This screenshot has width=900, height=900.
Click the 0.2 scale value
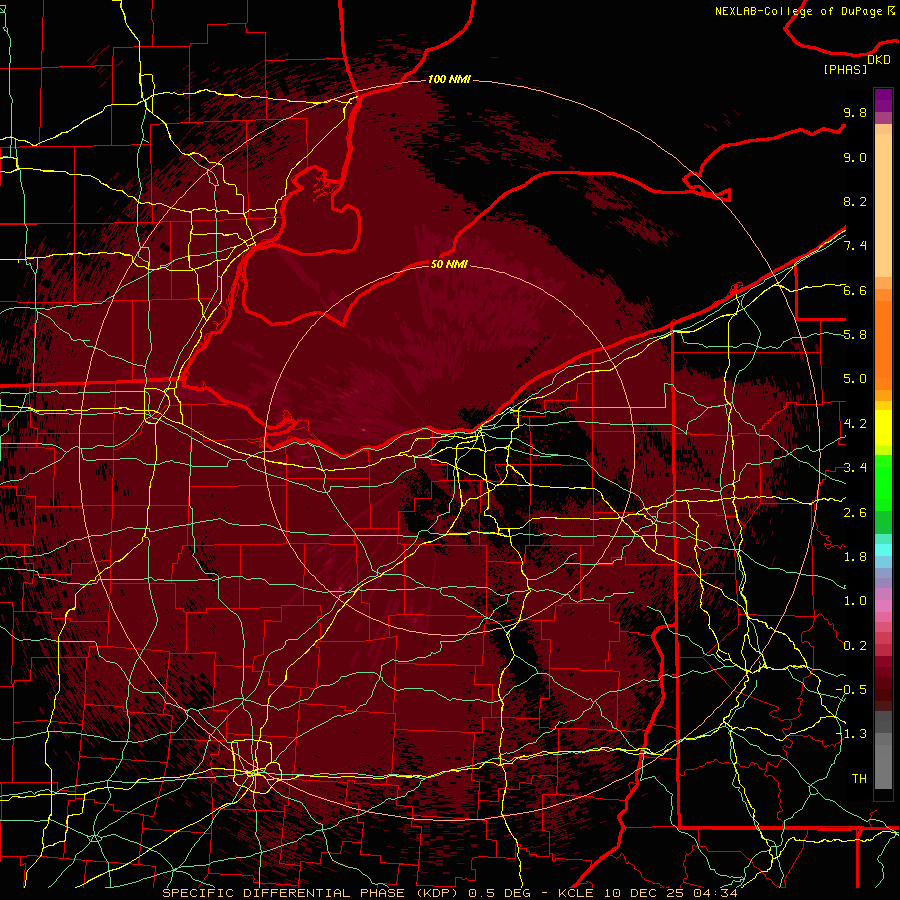[x=855, y=646]
